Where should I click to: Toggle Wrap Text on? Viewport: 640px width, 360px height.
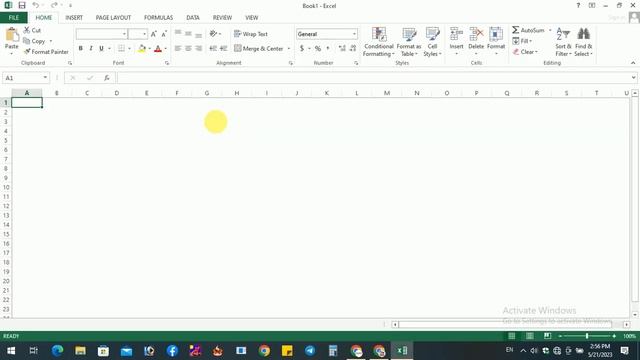[x=251, y=34]
